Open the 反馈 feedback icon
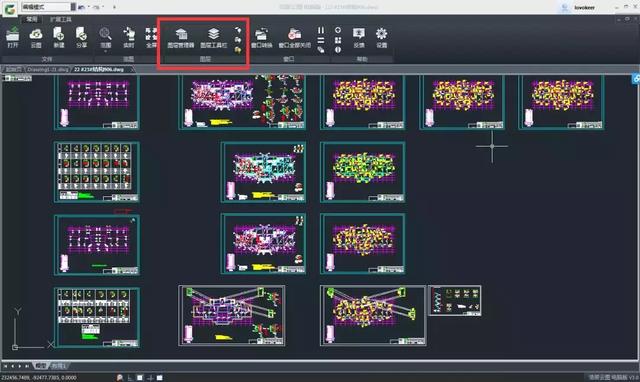Image resolution: width=640 pixels, height=382 pixels. pos(359,38)
